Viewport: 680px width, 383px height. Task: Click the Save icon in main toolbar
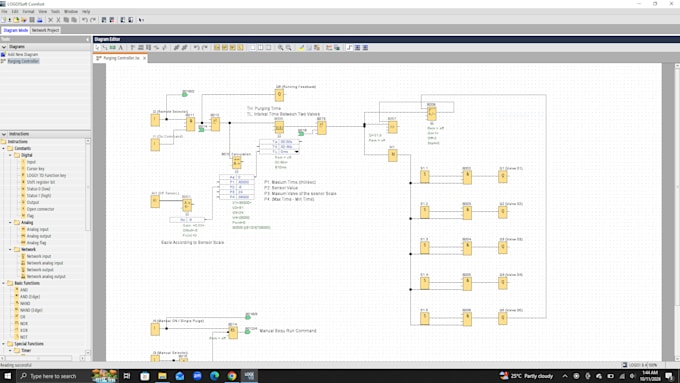pos(32,20)
